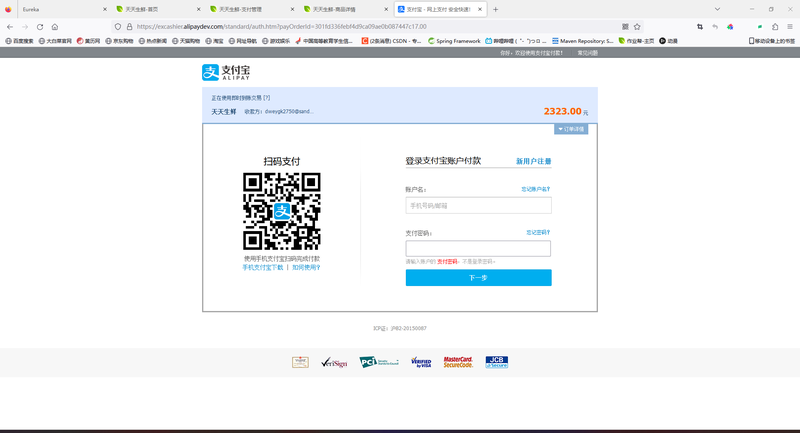Viewport: 800px width, 433px height.
Task: Click the shield tracking protection icon
Action: coord(118,27)
